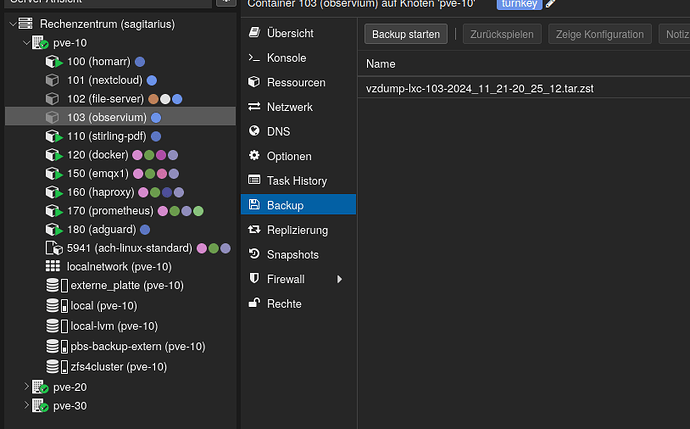Select 5941 (ach-linux-standard) template
Viewport: 690px width, 429px height.
pos(121,248)
